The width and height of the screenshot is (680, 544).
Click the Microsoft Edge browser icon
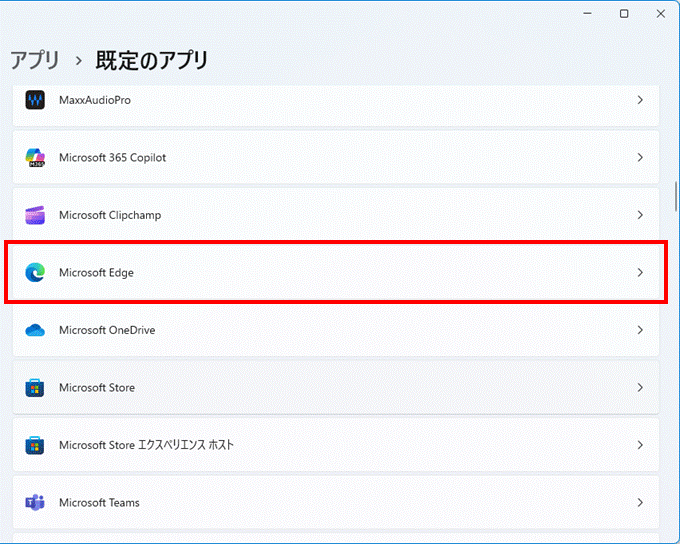pyautogui.click(x=35, y=272)
